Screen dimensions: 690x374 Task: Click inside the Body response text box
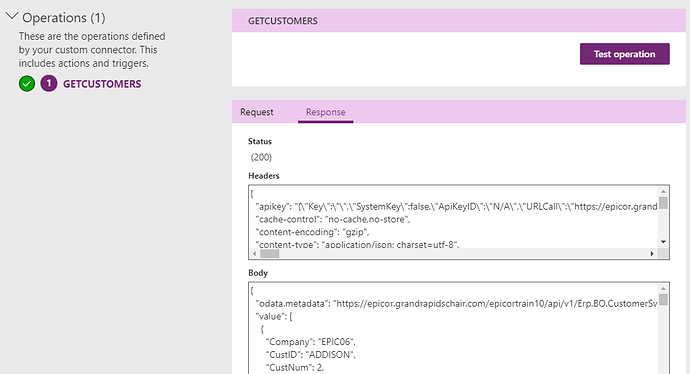[x=454, y=328]
